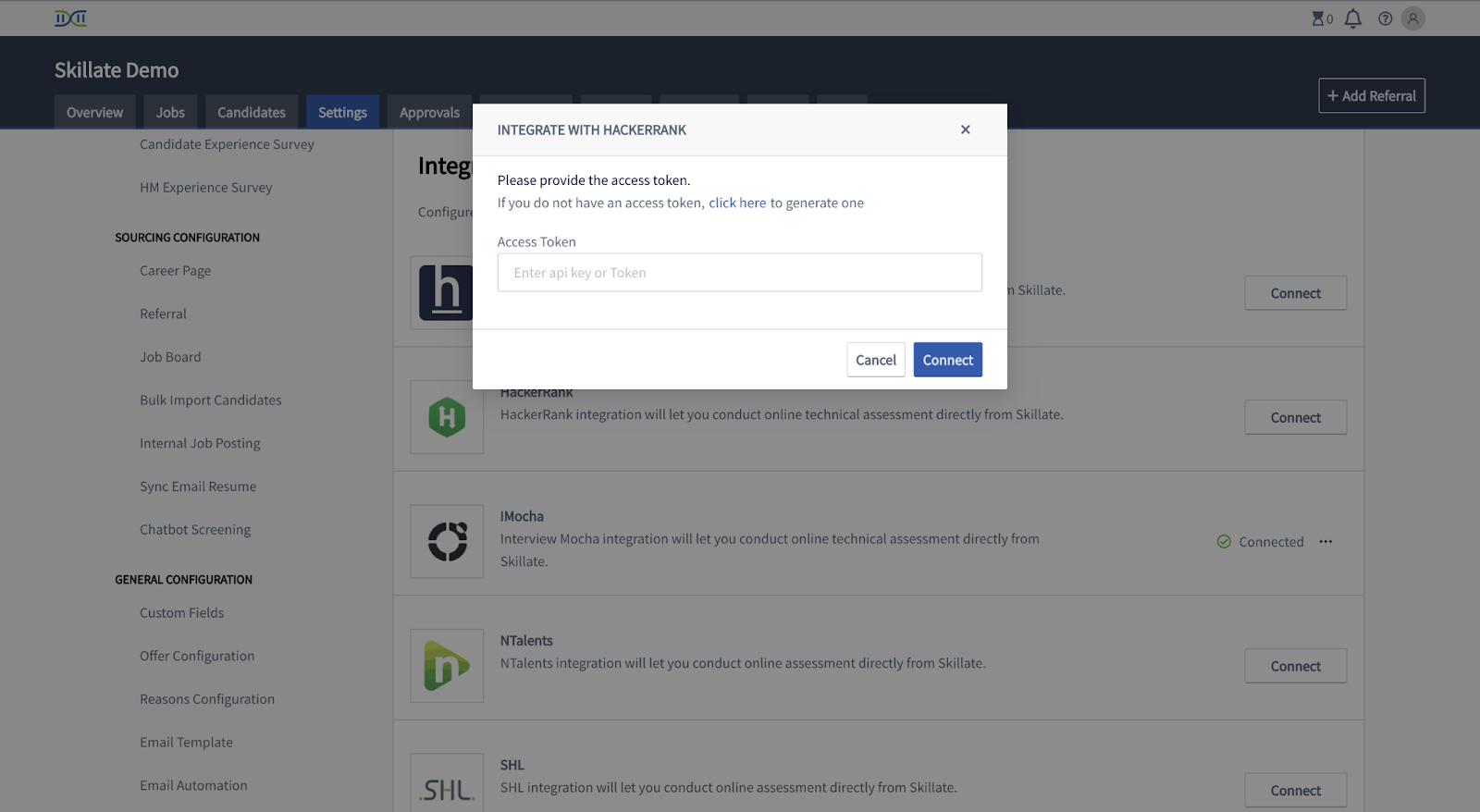Click the iMocha Connected status
The width and height of the screenshot is (1480, 812).
coord(1260,542)
